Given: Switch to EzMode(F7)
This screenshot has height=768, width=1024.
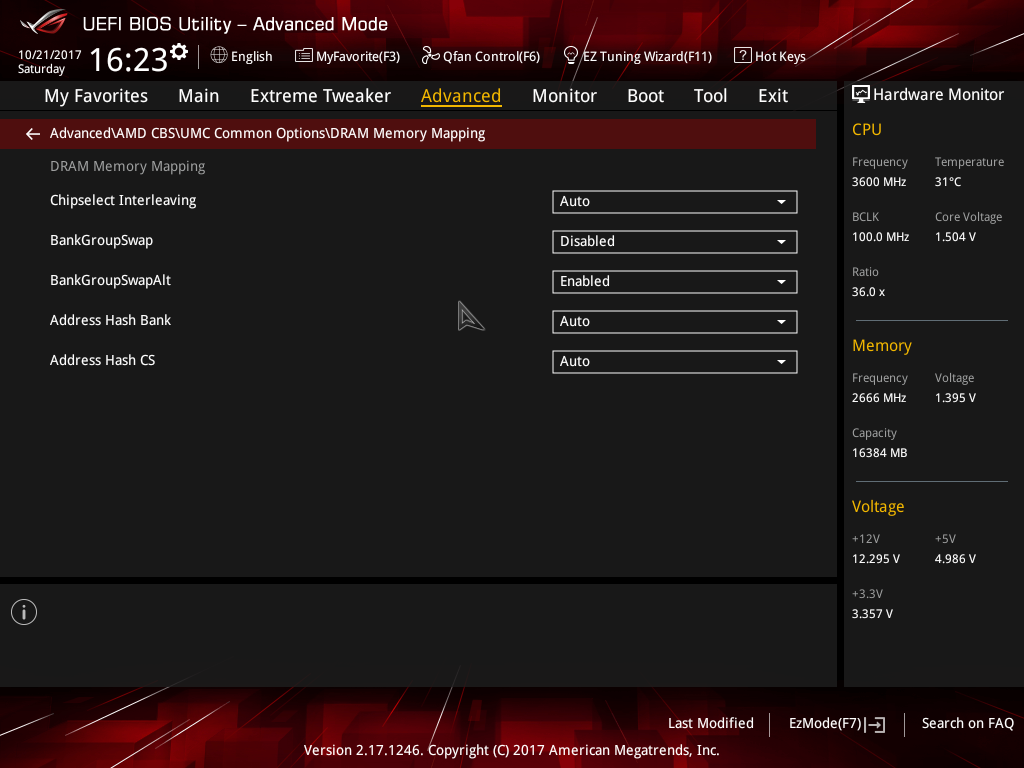Looking at the screenshot, I should click(825, 724).
